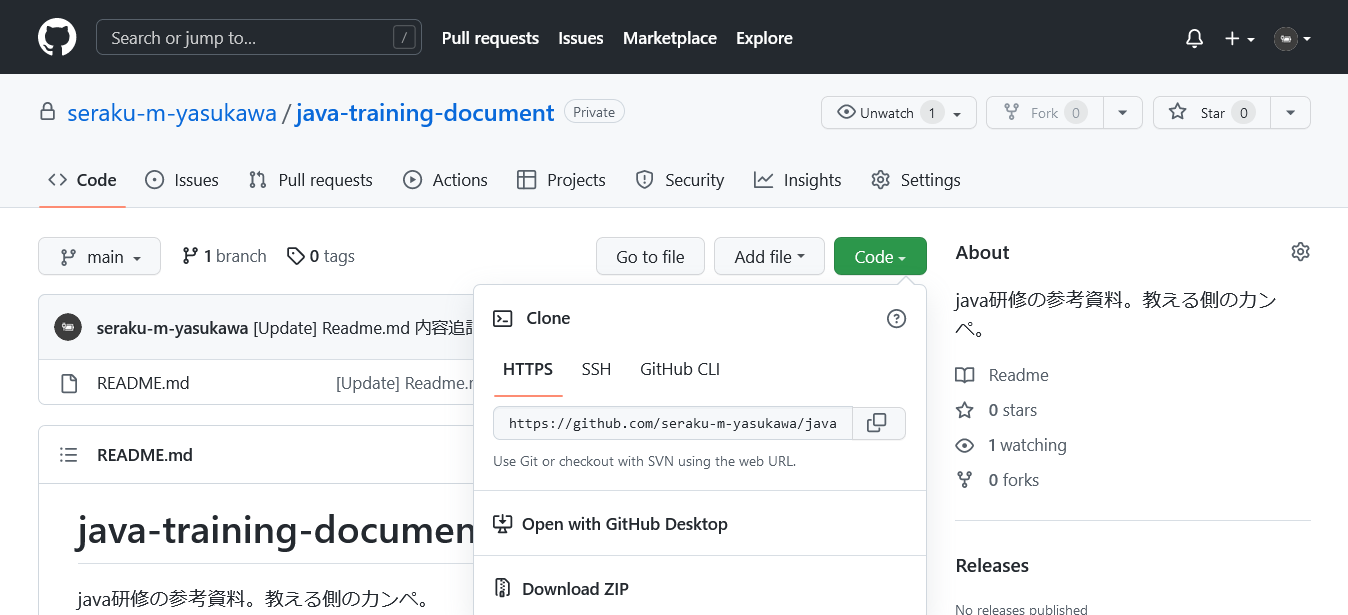Switch to the Insights tab
This screenshot has width=1348, height=615.
(x=798, y=180)
